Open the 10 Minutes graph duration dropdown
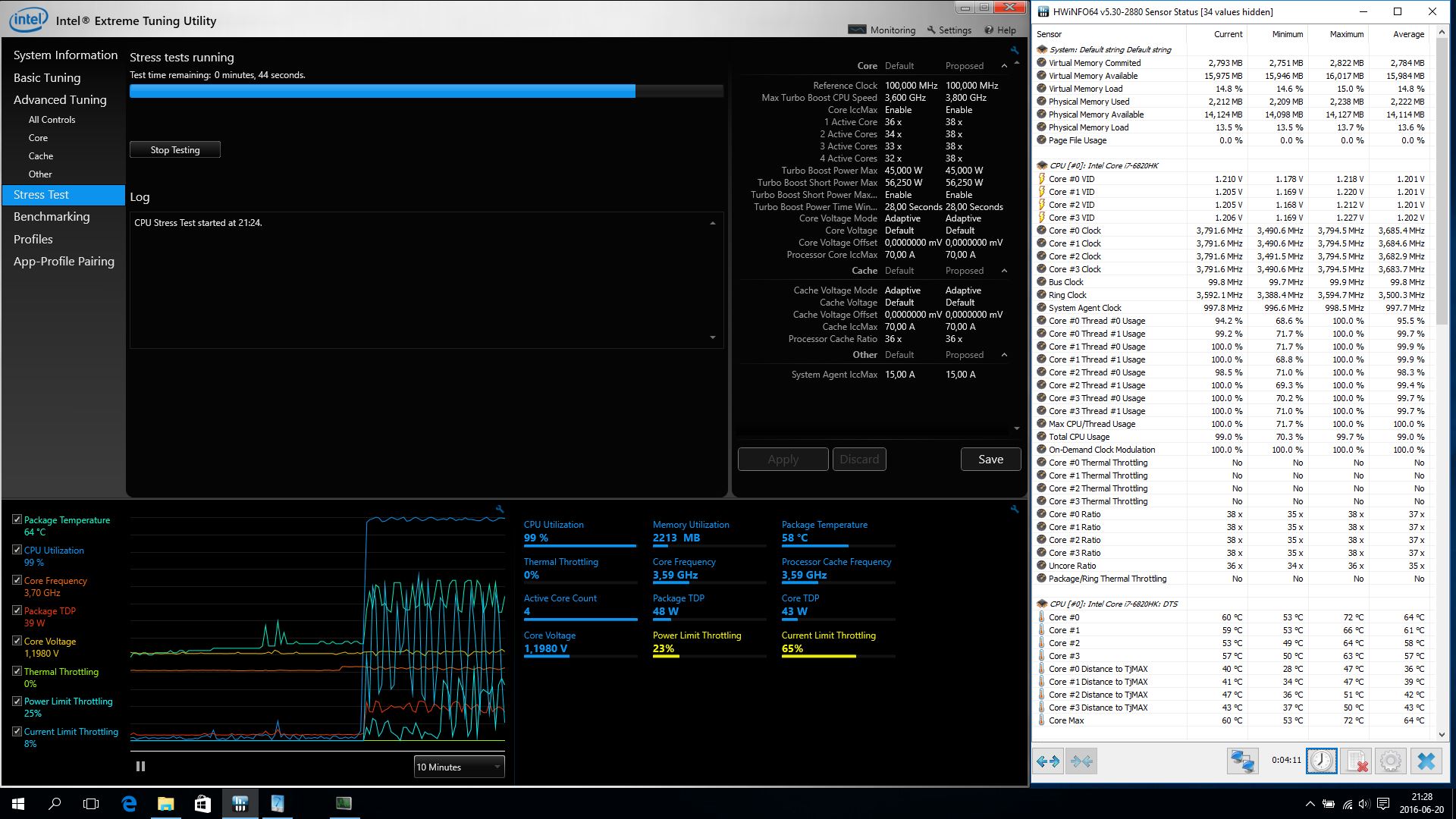The width and height of the screenshot is (1456, 819). click(459, 767)
